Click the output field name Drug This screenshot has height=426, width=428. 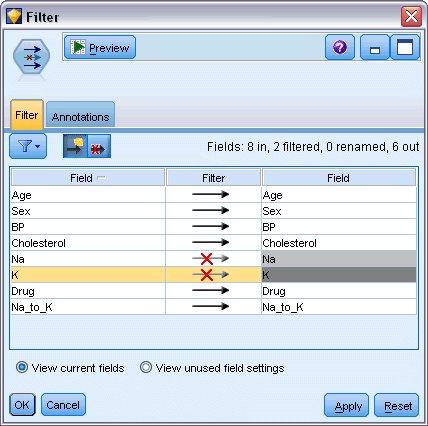[274, 291]
